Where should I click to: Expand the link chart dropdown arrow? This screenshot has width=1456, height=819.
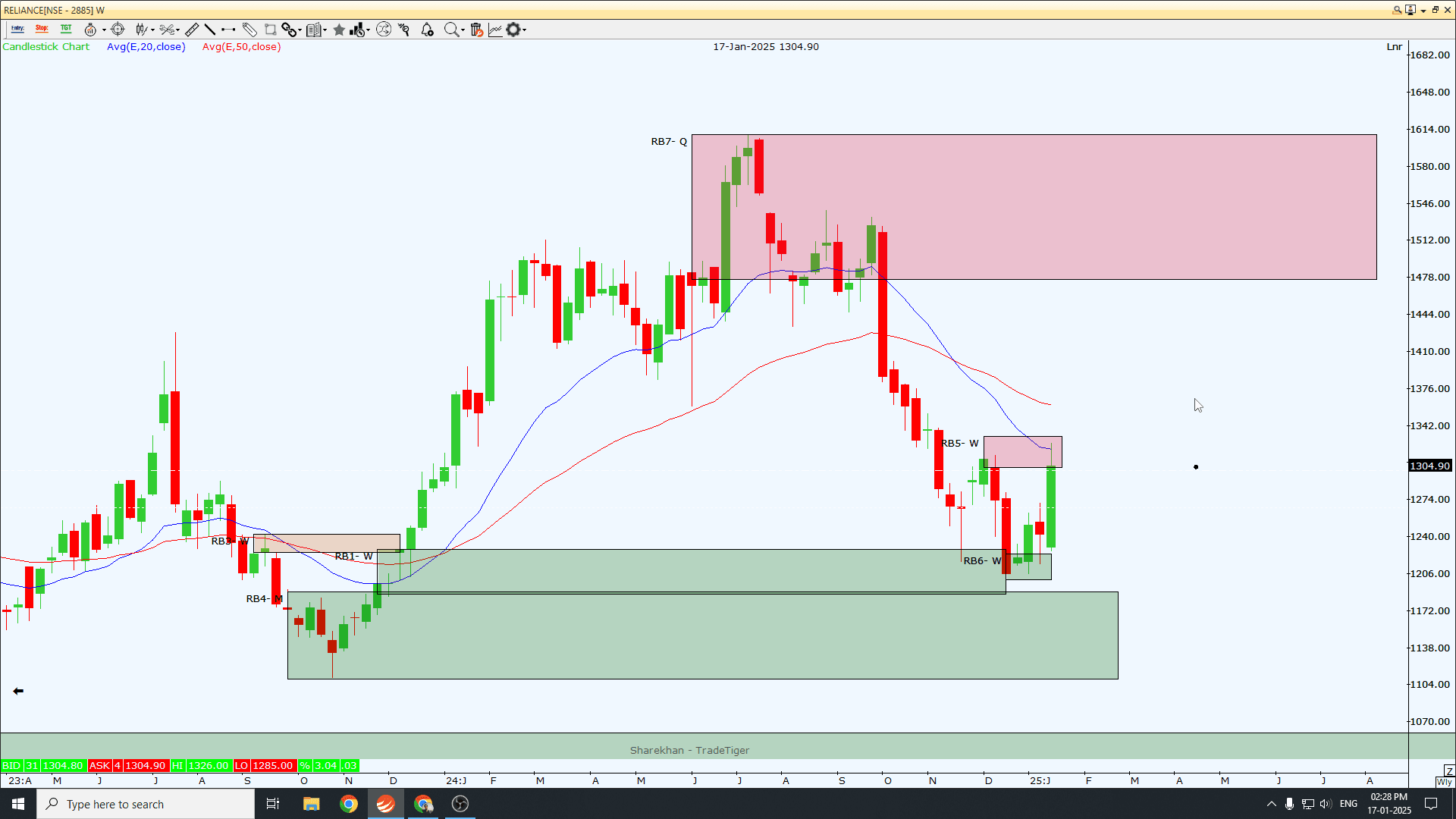[300, 30]
